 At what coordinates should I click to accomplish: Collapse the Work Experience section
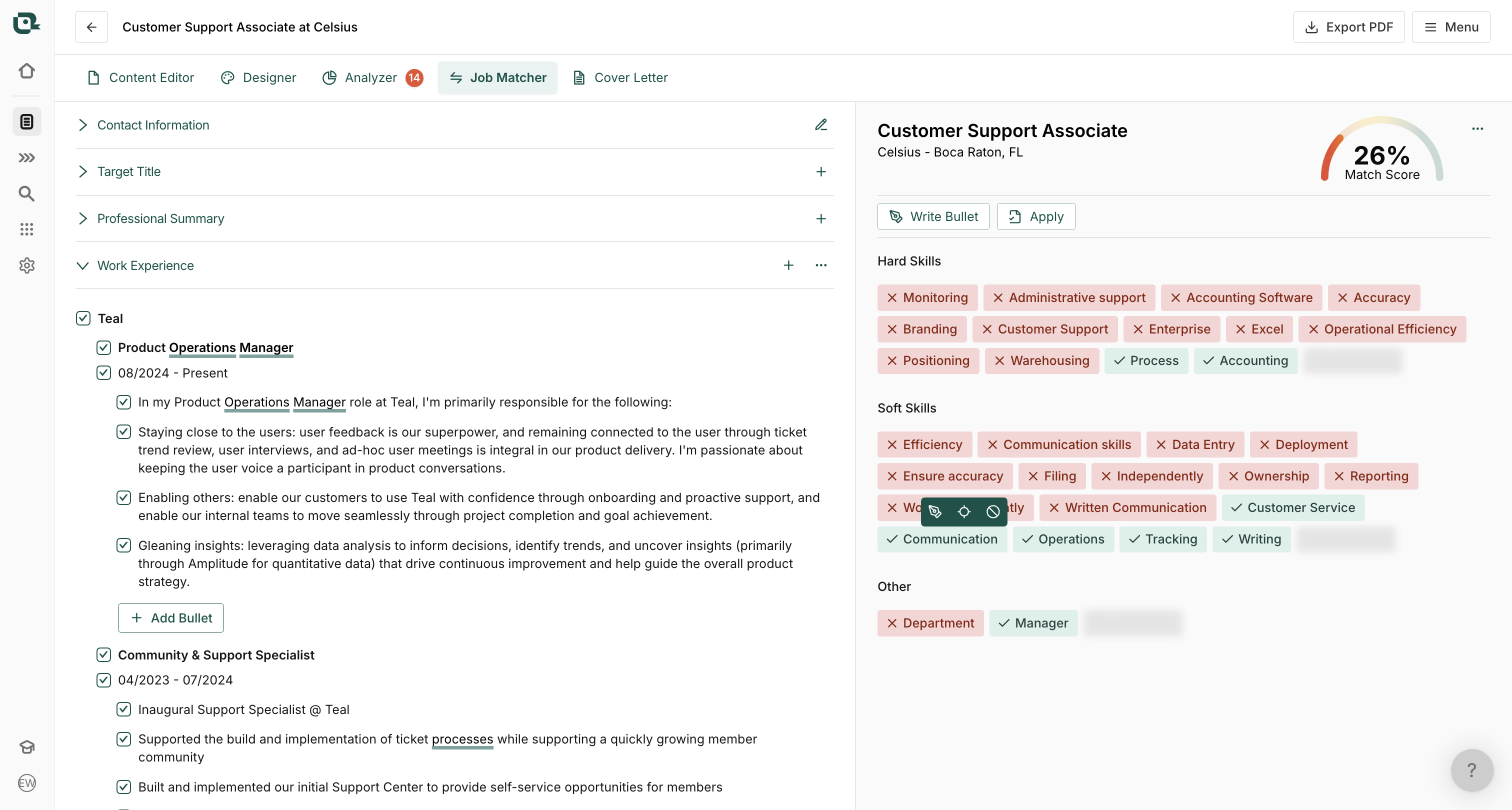[83, 265]
